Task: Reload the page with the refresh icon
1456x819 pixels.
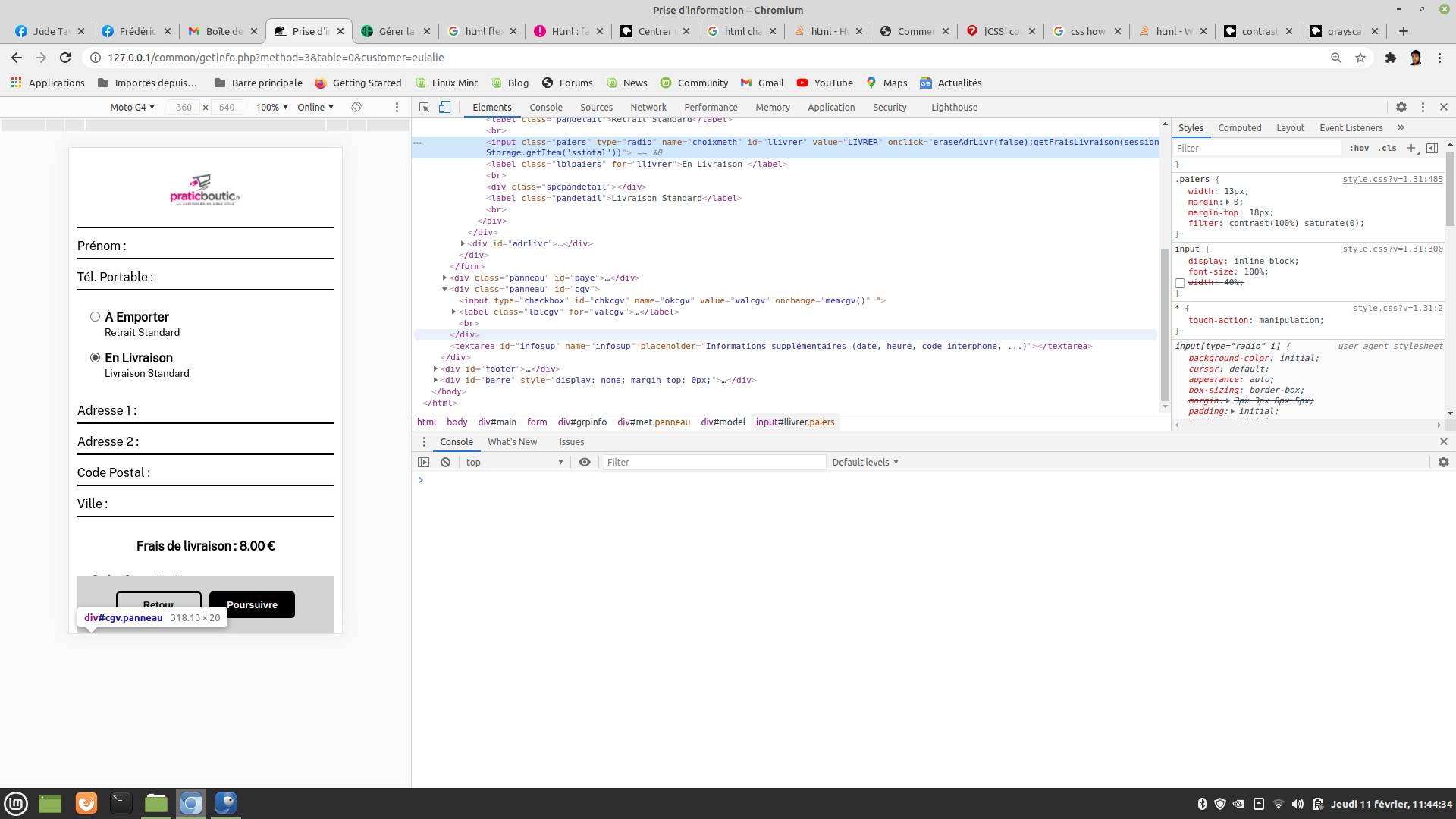Action: [x=65, y=58]
